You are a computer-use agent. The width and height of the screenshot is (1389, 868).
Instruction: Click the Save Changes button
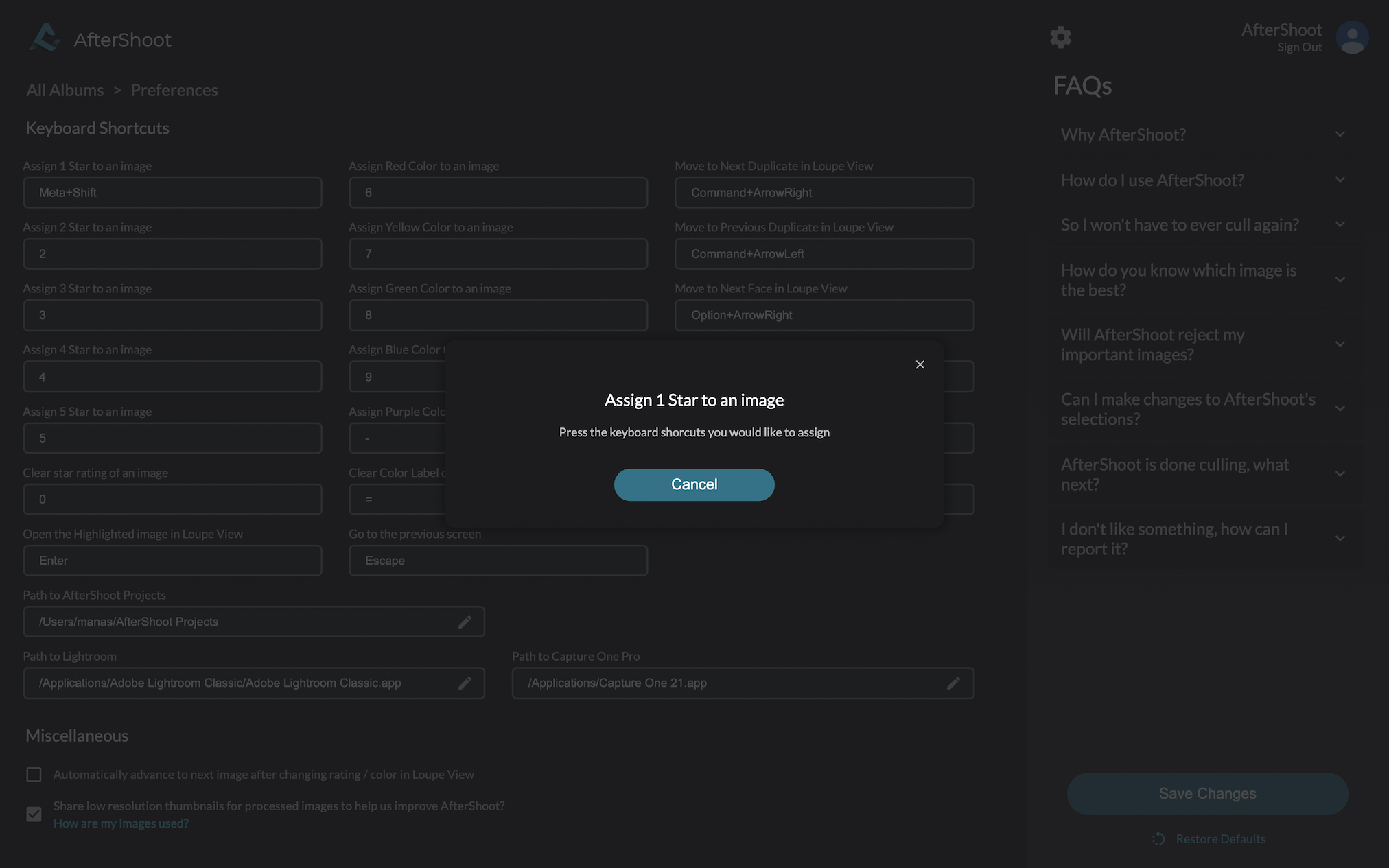[x=1207, y=793]
